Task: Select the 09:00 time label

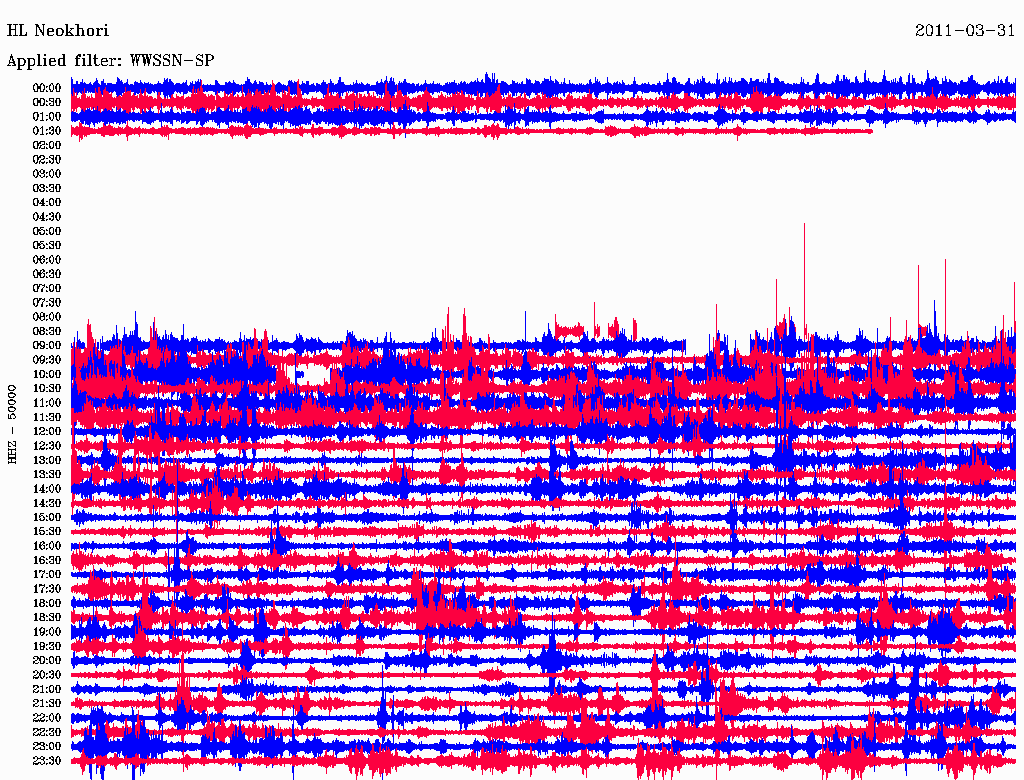Action: [x=46, y=345]
